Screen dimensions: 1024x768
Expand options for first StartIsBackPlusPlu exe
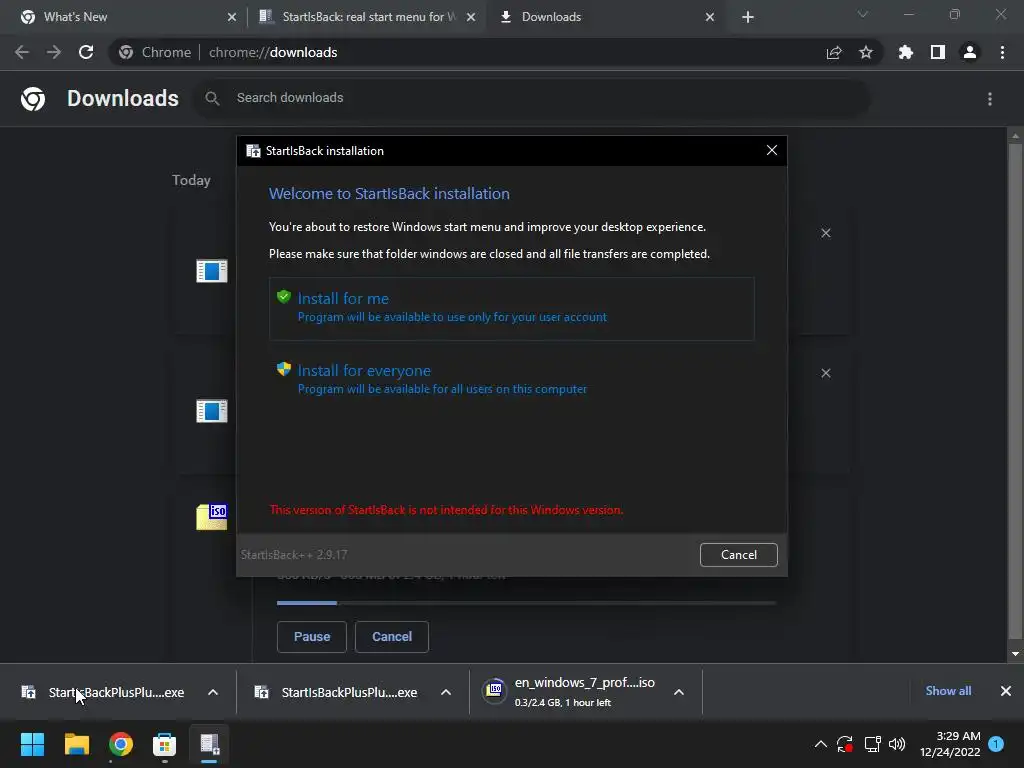(213, 692)
